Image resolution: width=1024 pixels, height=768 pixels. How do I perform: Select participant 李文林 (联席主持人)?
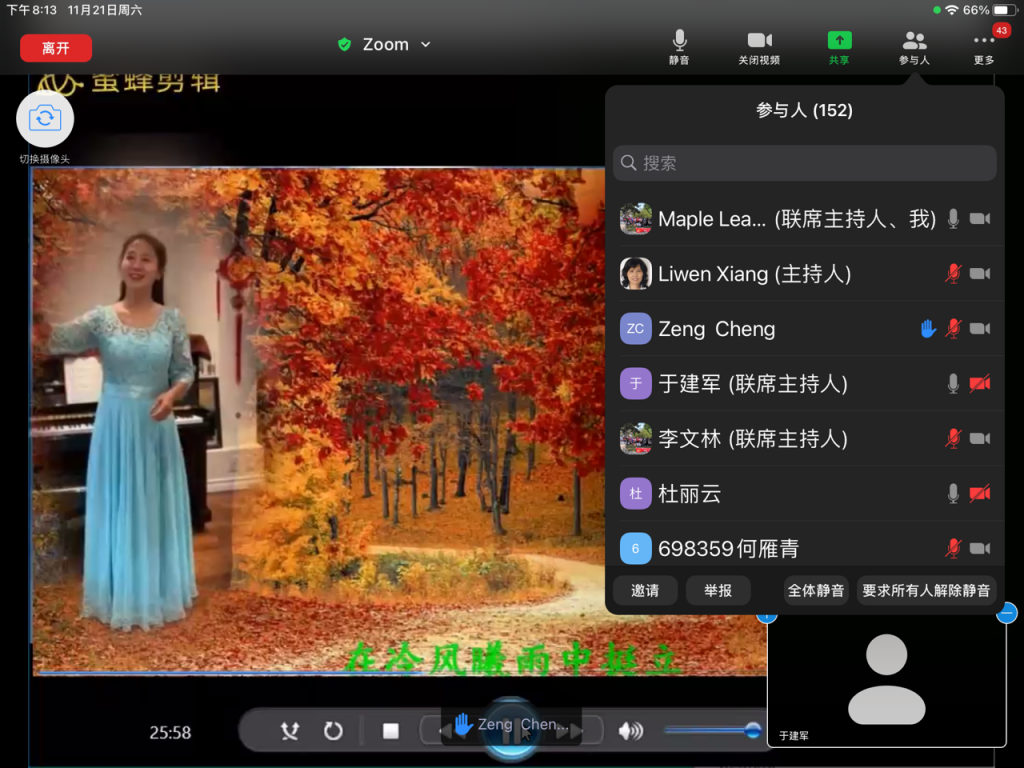point(805,438)
